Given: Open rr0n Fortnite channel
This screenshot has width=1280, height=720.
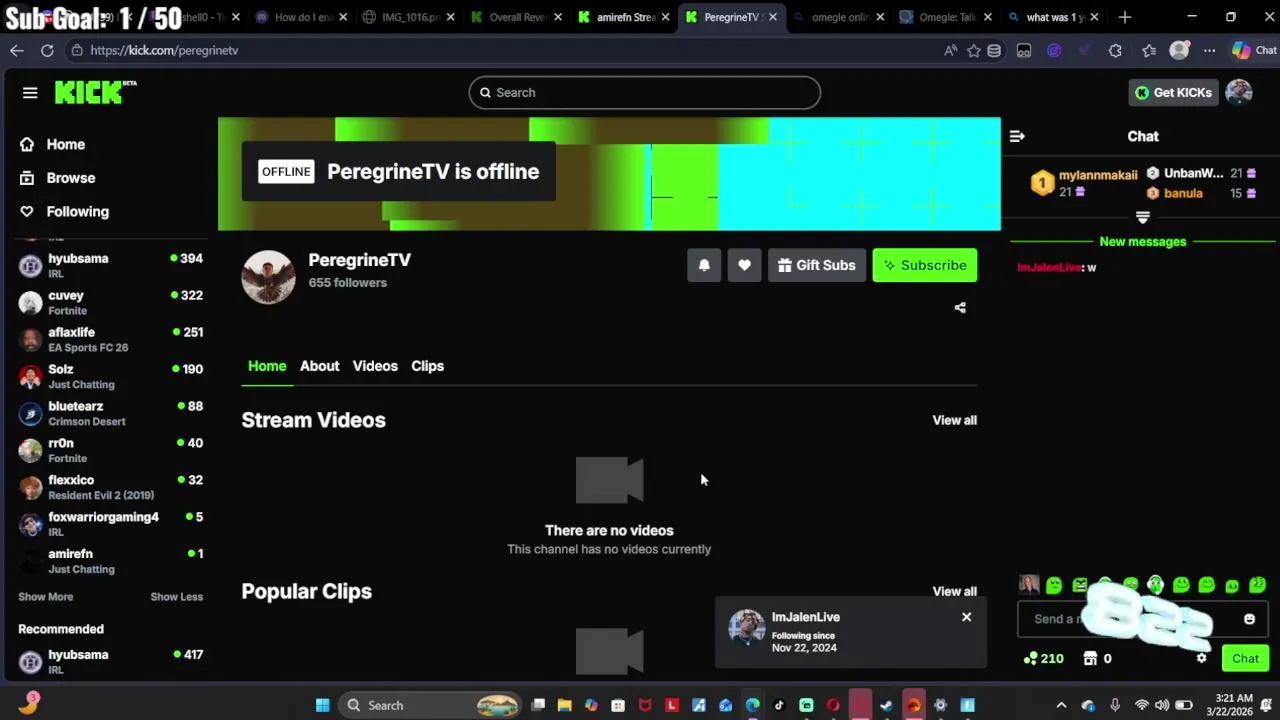Looking at the screenshot, I should click(110, 450).
